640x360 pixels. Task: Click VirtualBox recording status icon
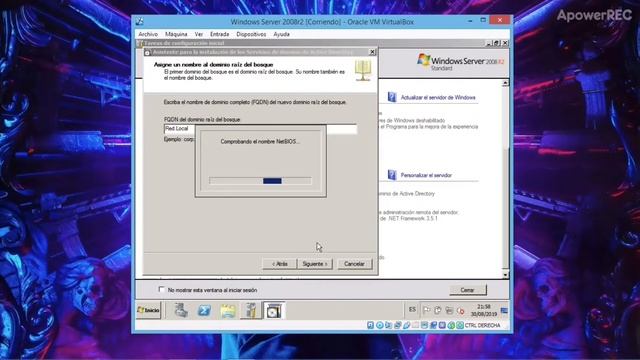433,325
